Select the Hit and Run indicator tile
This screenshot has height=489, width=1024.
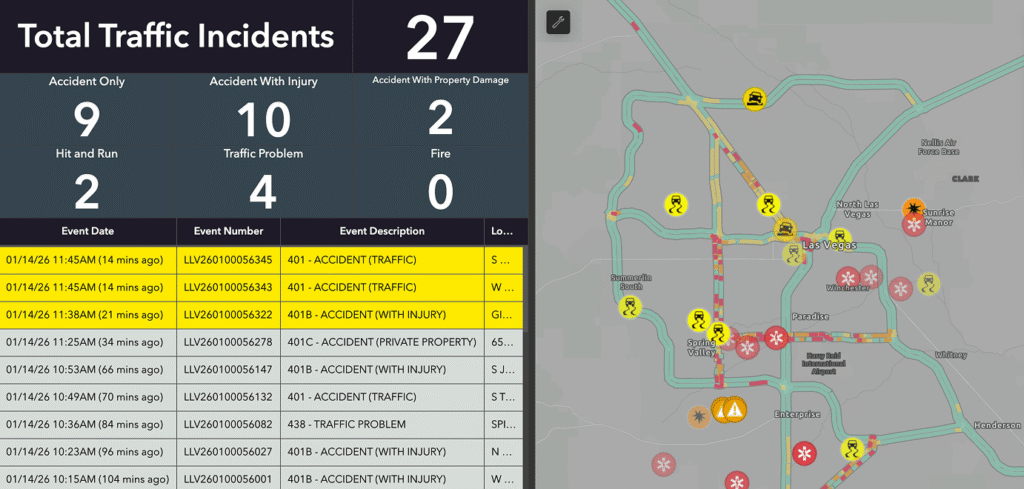coord(87,182)
